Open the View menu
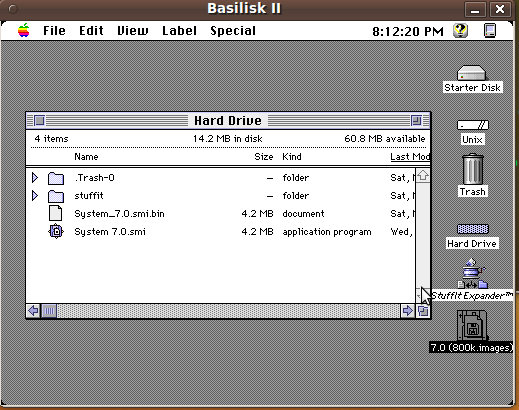Viewport: 519px width, 410px height. pos(133,31)
